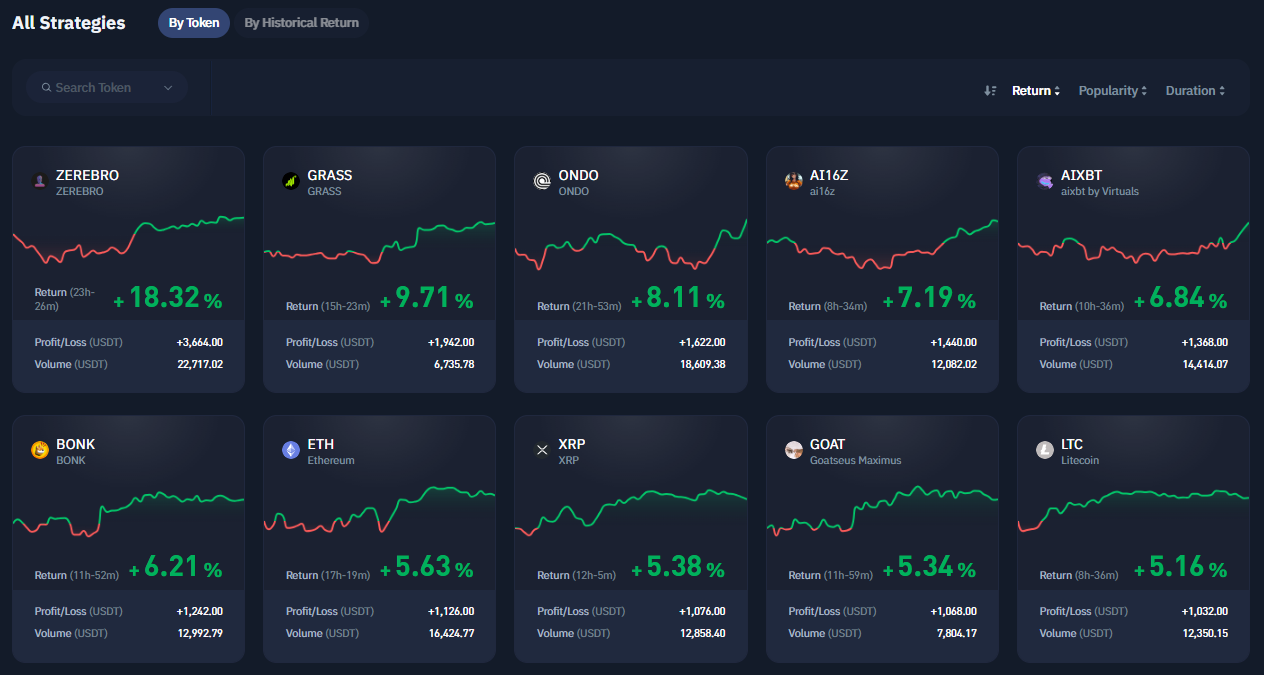Click the +5.16% return value
Viewport: 1264px width, 675px height.
pos(1180,568)
